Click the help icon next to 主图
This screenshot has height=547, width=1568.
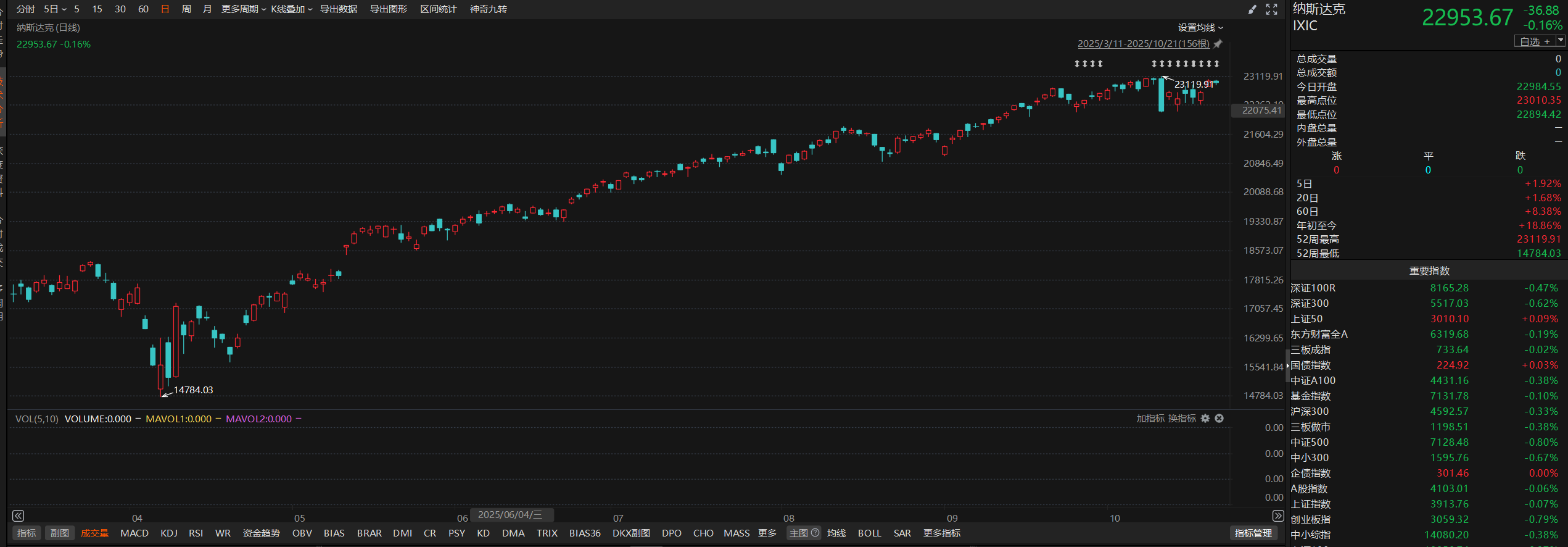coord(815,533)
